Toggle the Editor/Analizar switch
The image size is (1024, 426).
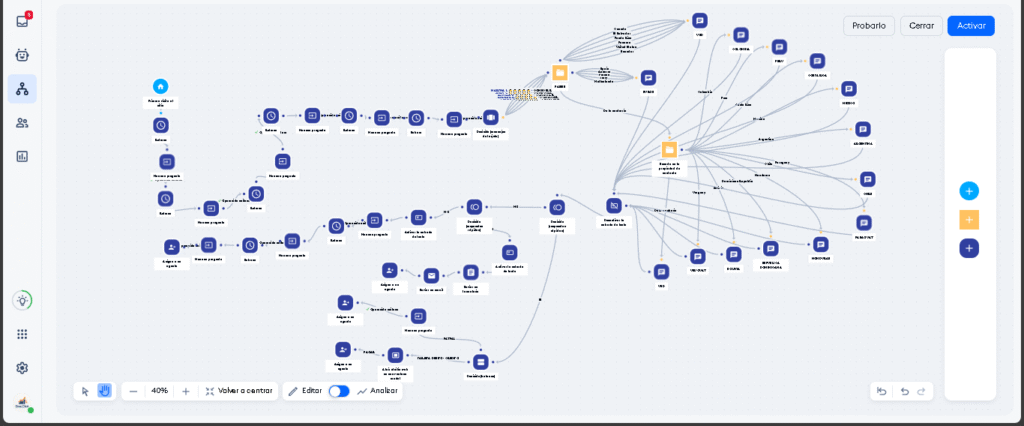click(339, 391)
